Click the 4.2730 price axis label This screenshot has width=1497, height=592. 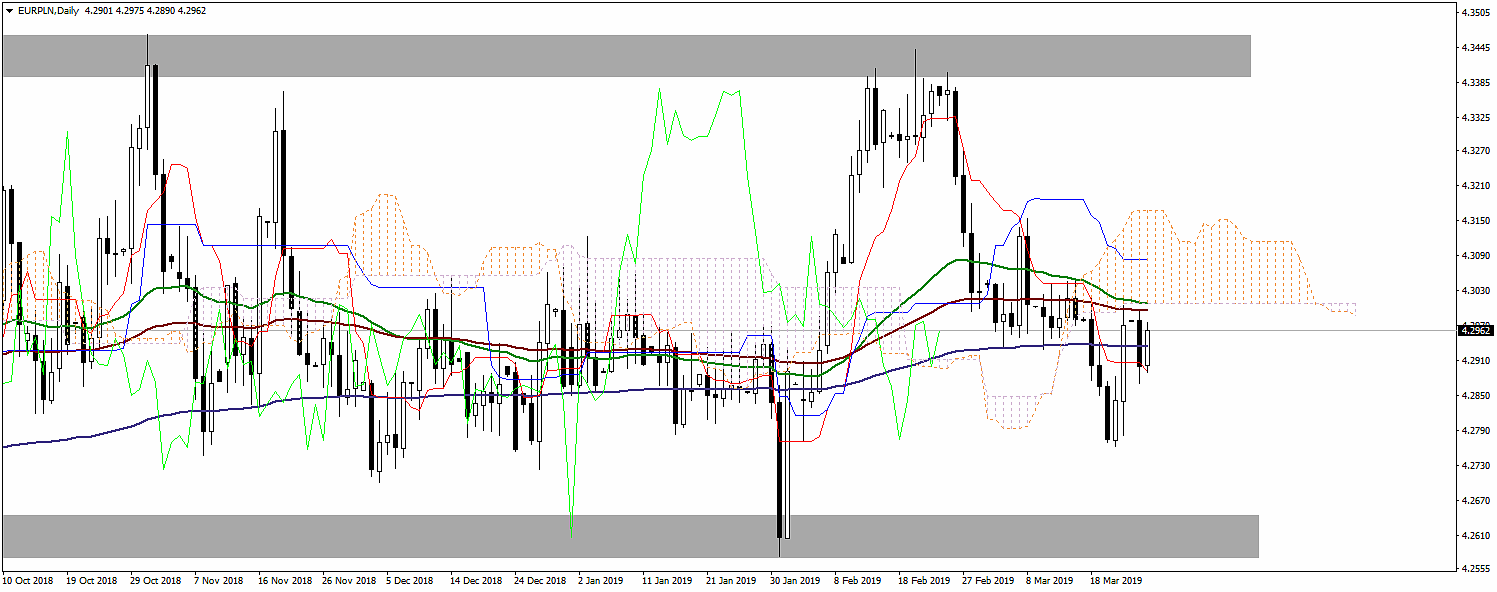tap(1476, 465)
